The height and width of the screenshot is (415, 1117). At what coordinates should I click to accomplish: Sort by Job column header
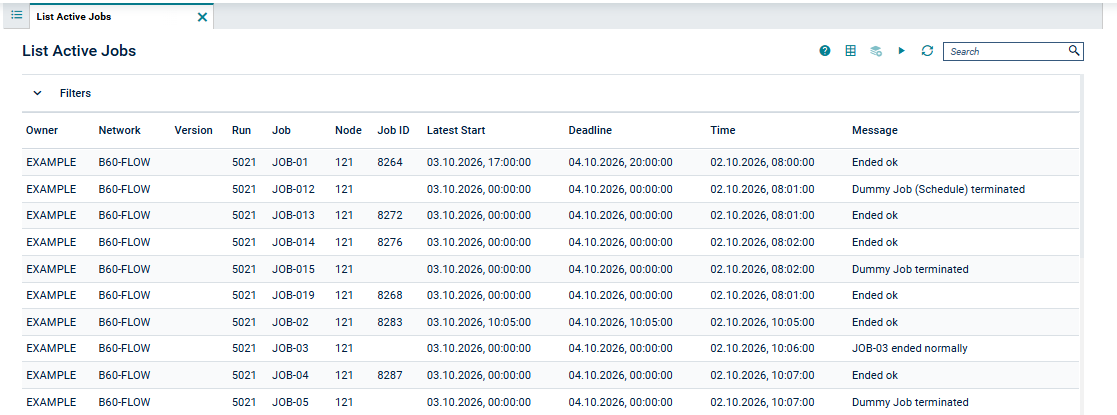pos(281,130)
